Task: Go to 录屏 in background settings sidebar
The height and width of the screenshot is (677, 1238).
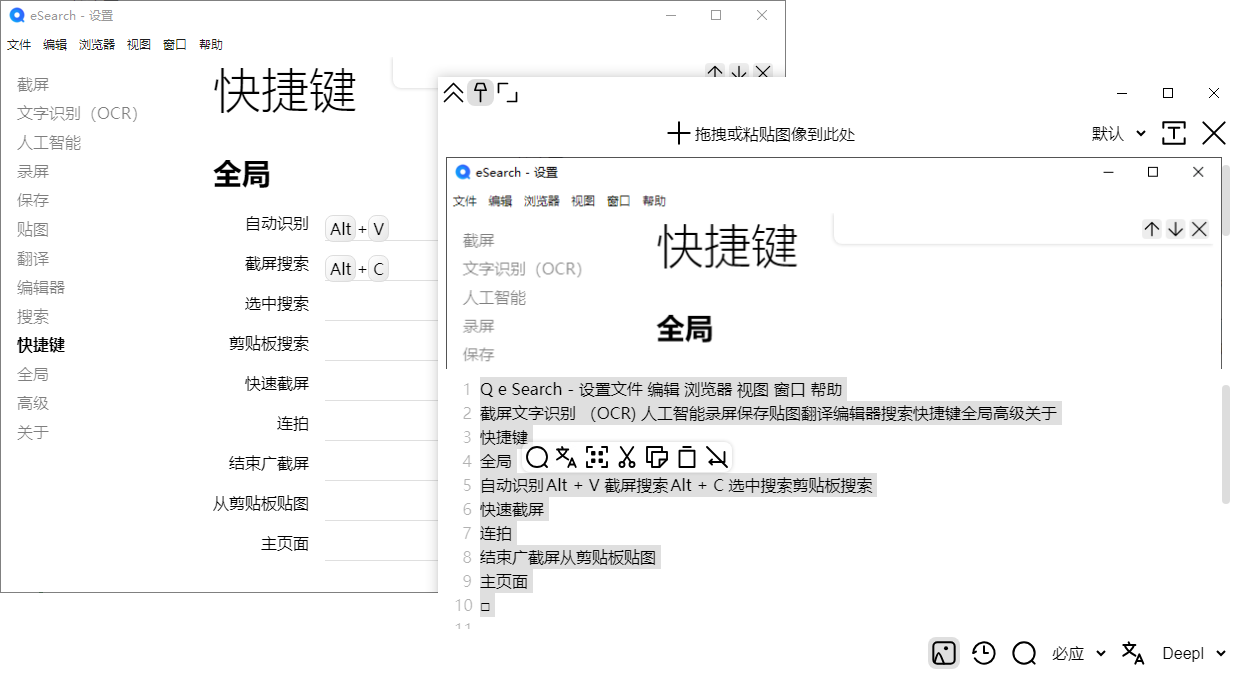Action: coord(33,172)
